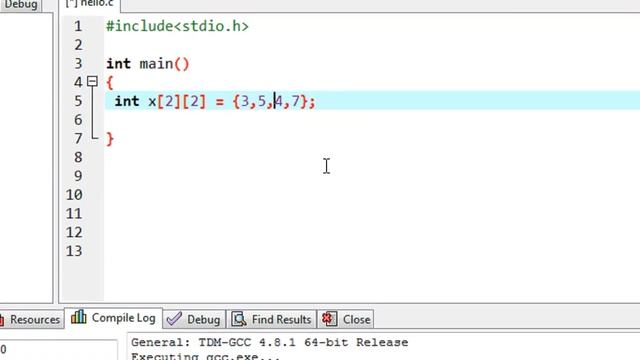Screen dimensions: 640x360
Task: Open the Debug side panel tab
Action: pyautogui.click(x=20, y=4)
